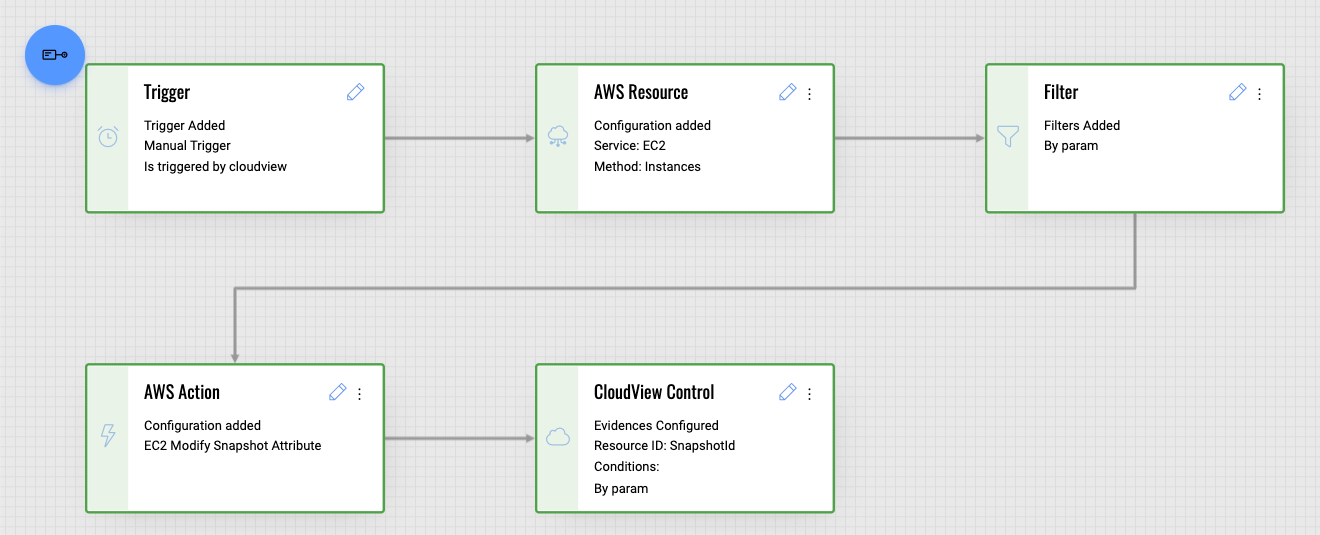The height and width of the screenshot is (535, 1320).
Task: Click the CloudView Control node heading
Action: (x=654, y=392)
